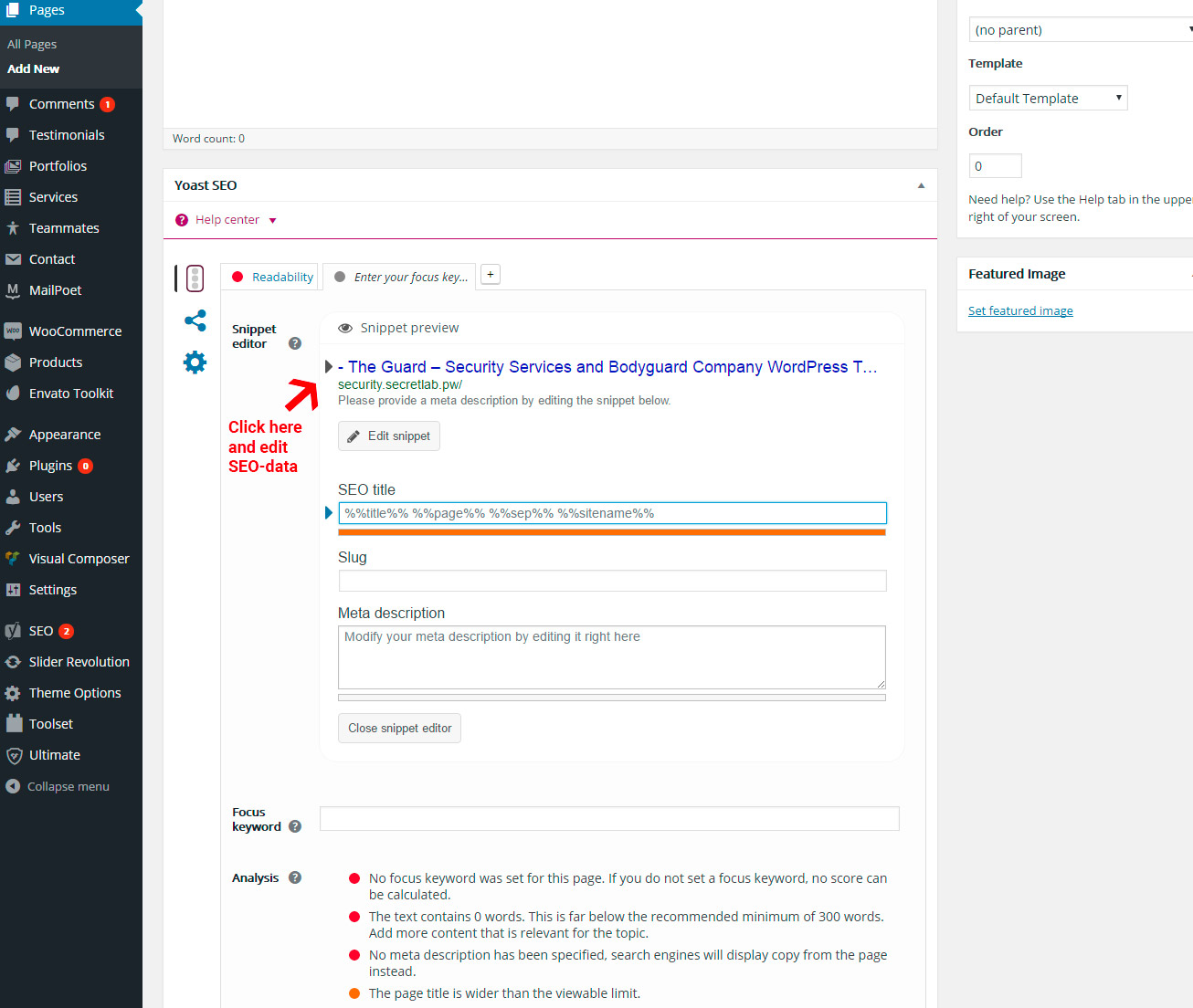
Task: Select the Enter your focus keyword tab
Action: 400,278
